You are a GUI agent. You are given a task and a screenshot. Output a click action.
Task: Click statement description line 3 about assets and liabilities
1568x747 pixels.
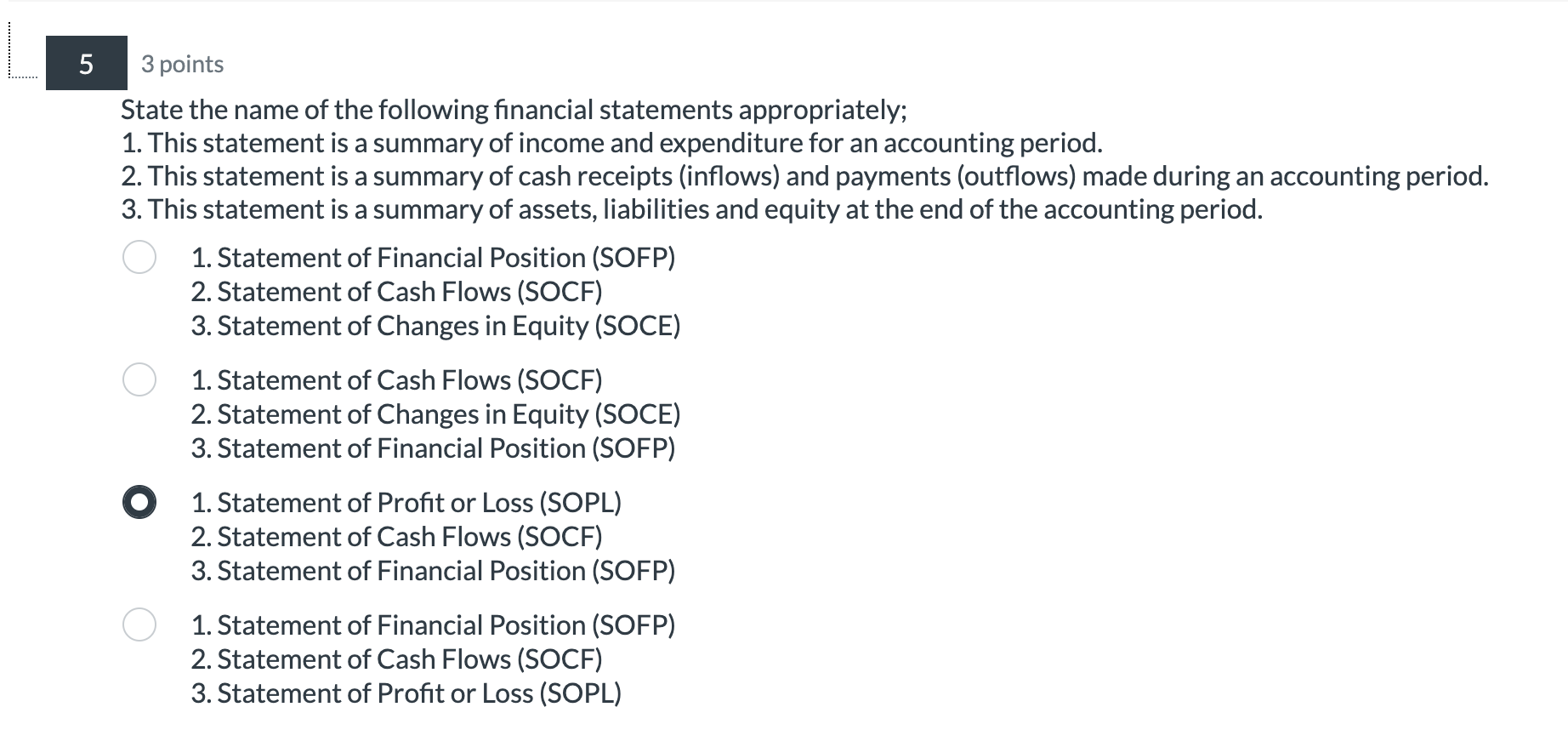[691, 208]
